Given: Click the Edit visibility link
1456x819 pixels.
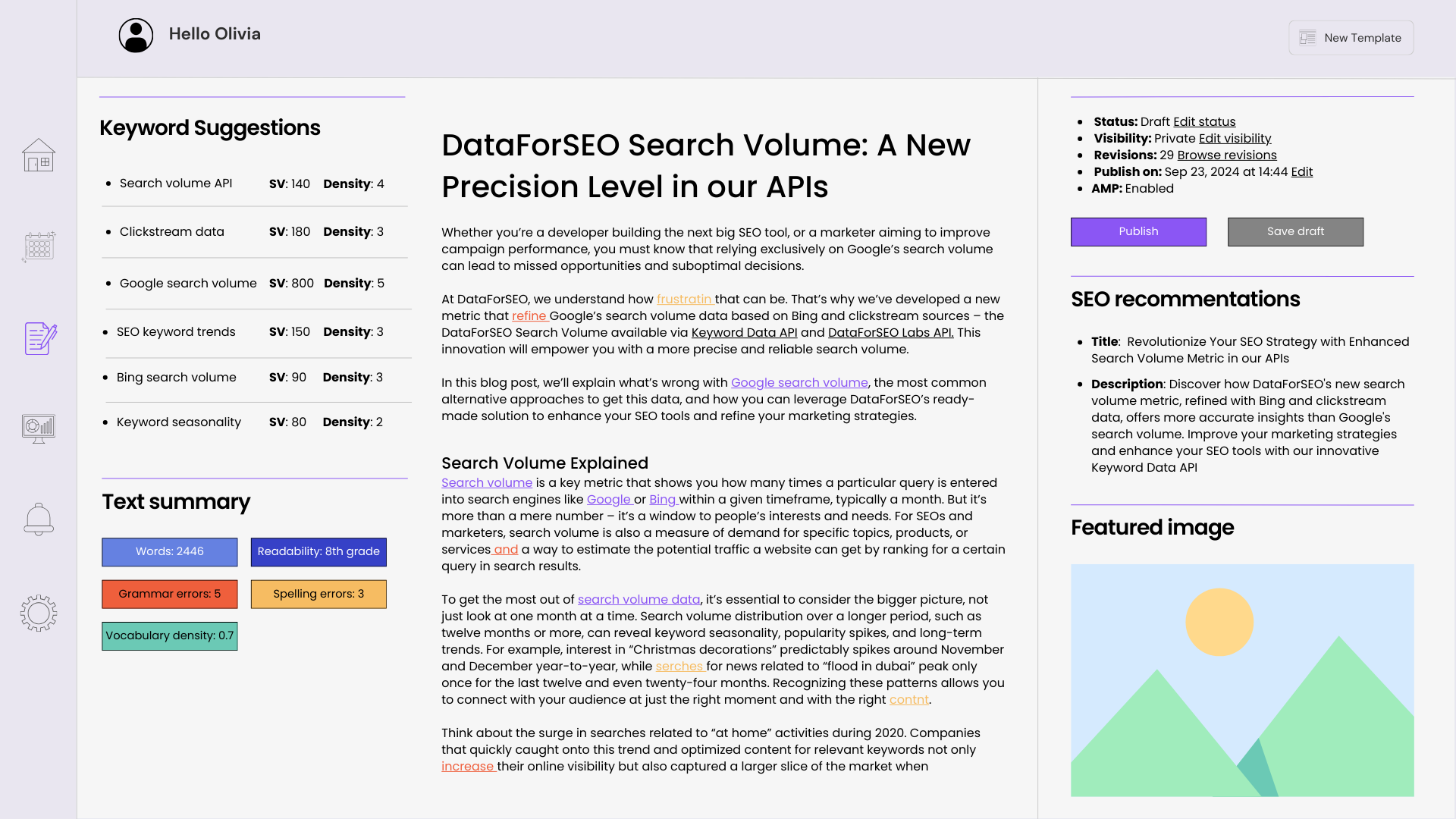Looking at the screenshot, I should pos(1235,138).
